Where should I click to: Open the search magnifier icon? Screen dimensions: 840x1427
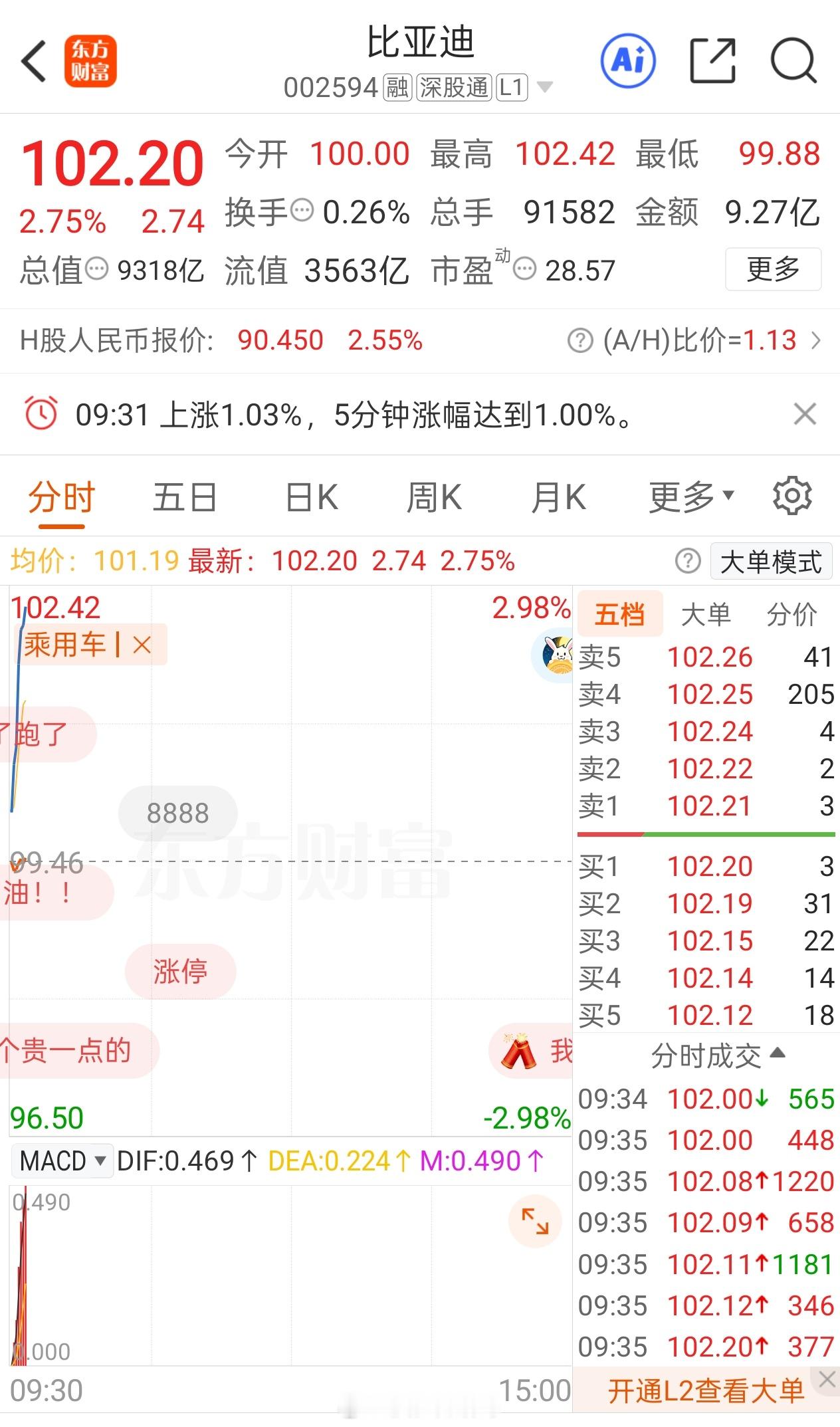pyautogui.click(x=793, y=61)
